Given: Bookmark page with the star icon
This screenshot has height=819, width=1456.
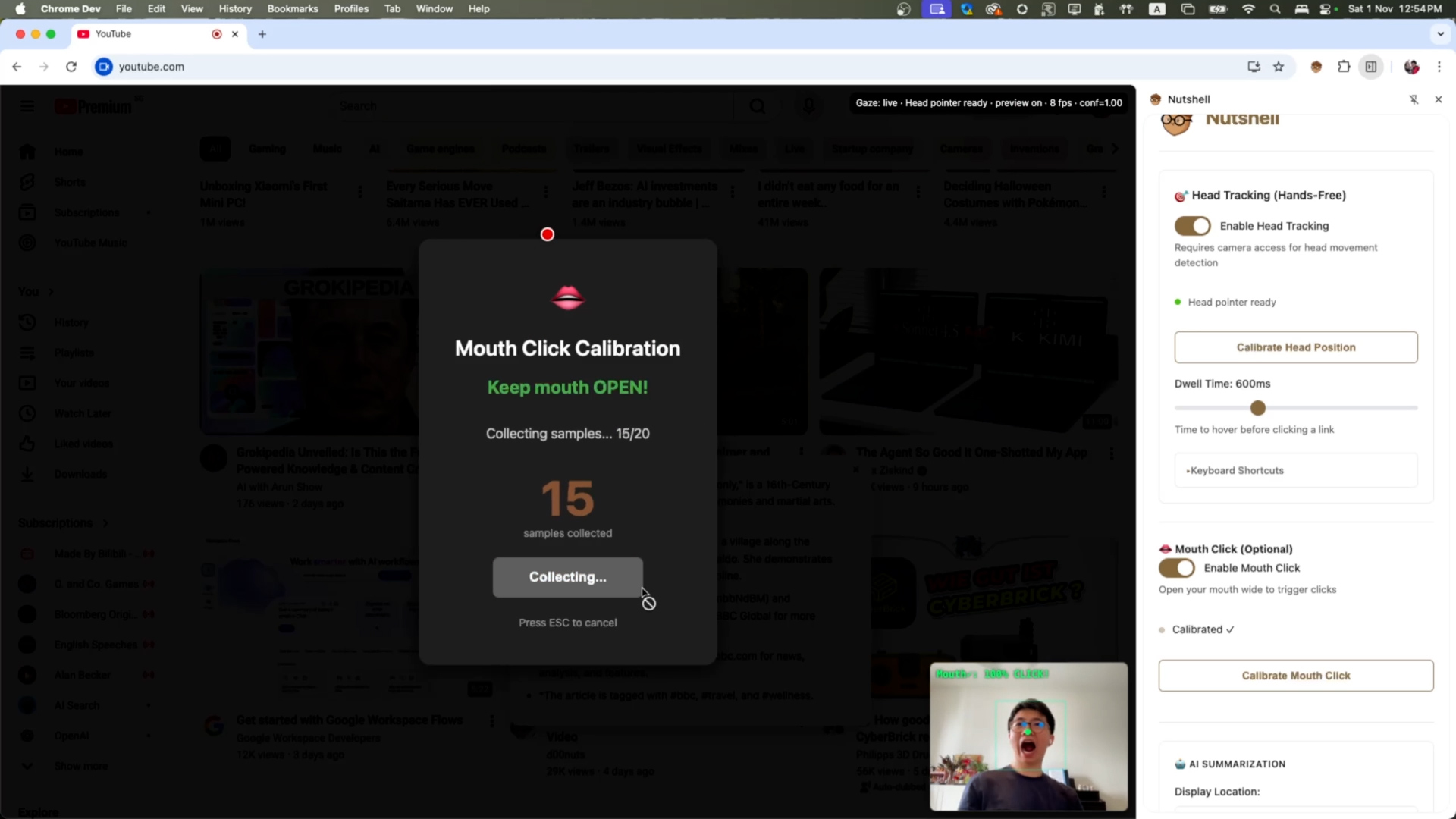Looking at the screenshot, I should click(x=1279, y=67).
